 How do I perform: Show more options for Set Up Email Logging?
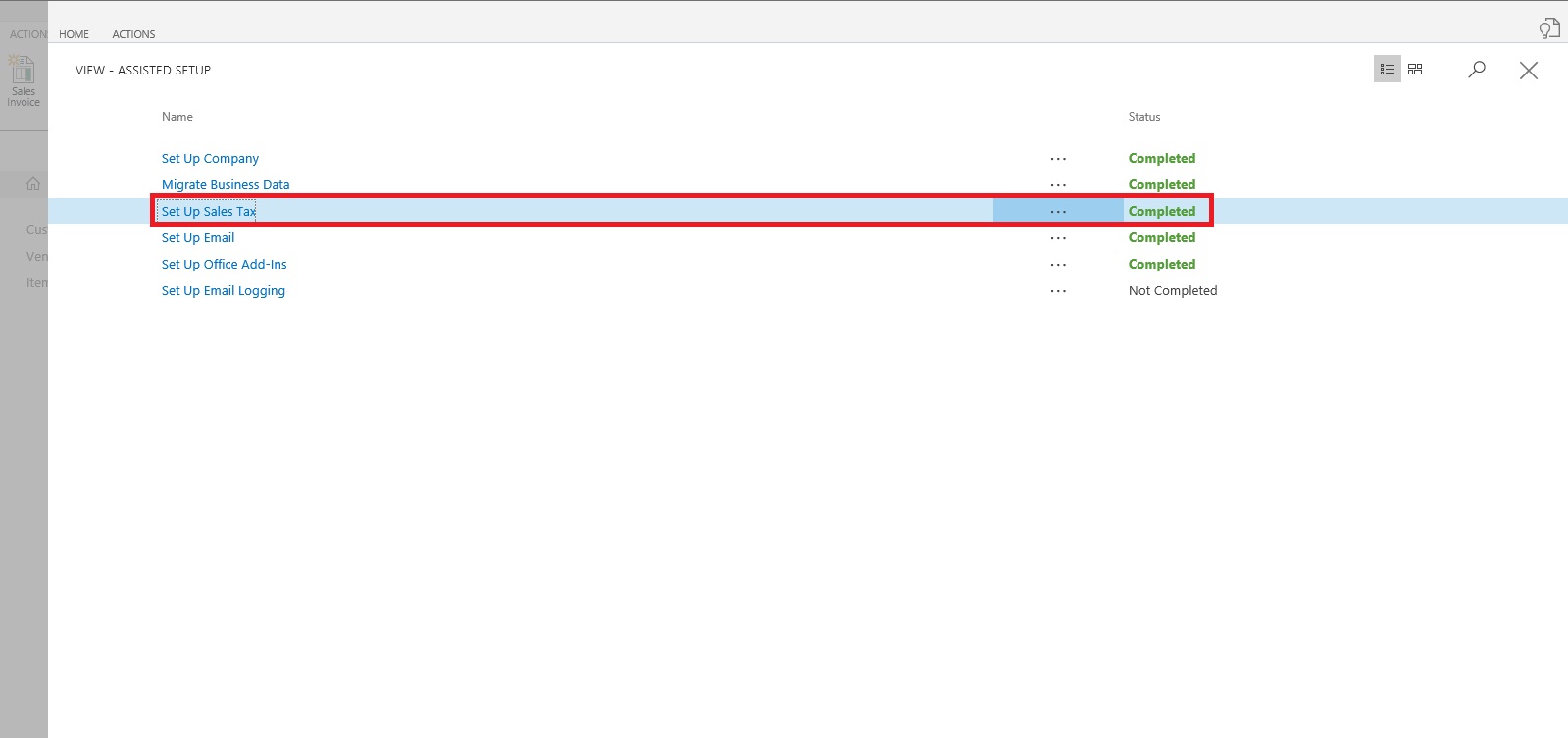pyautogui.click(x=1058, y=291)
